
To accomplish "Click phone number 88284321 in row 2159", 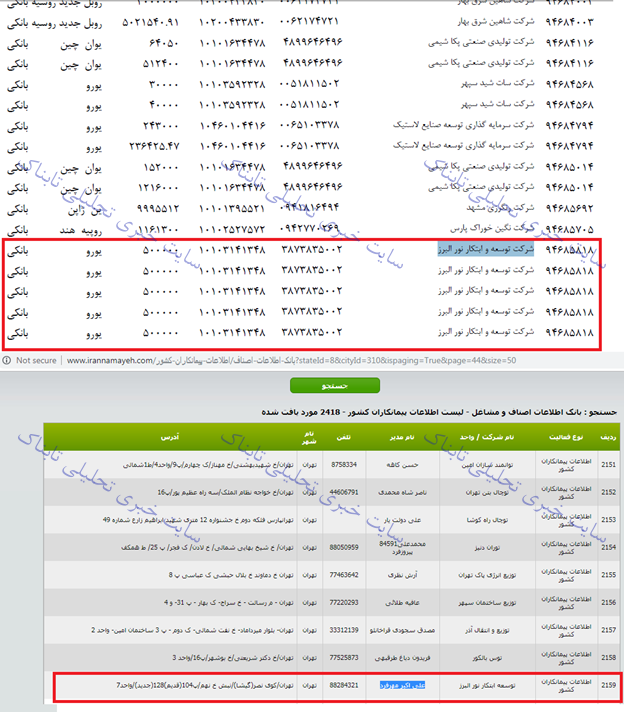I will tap(341, 685).
